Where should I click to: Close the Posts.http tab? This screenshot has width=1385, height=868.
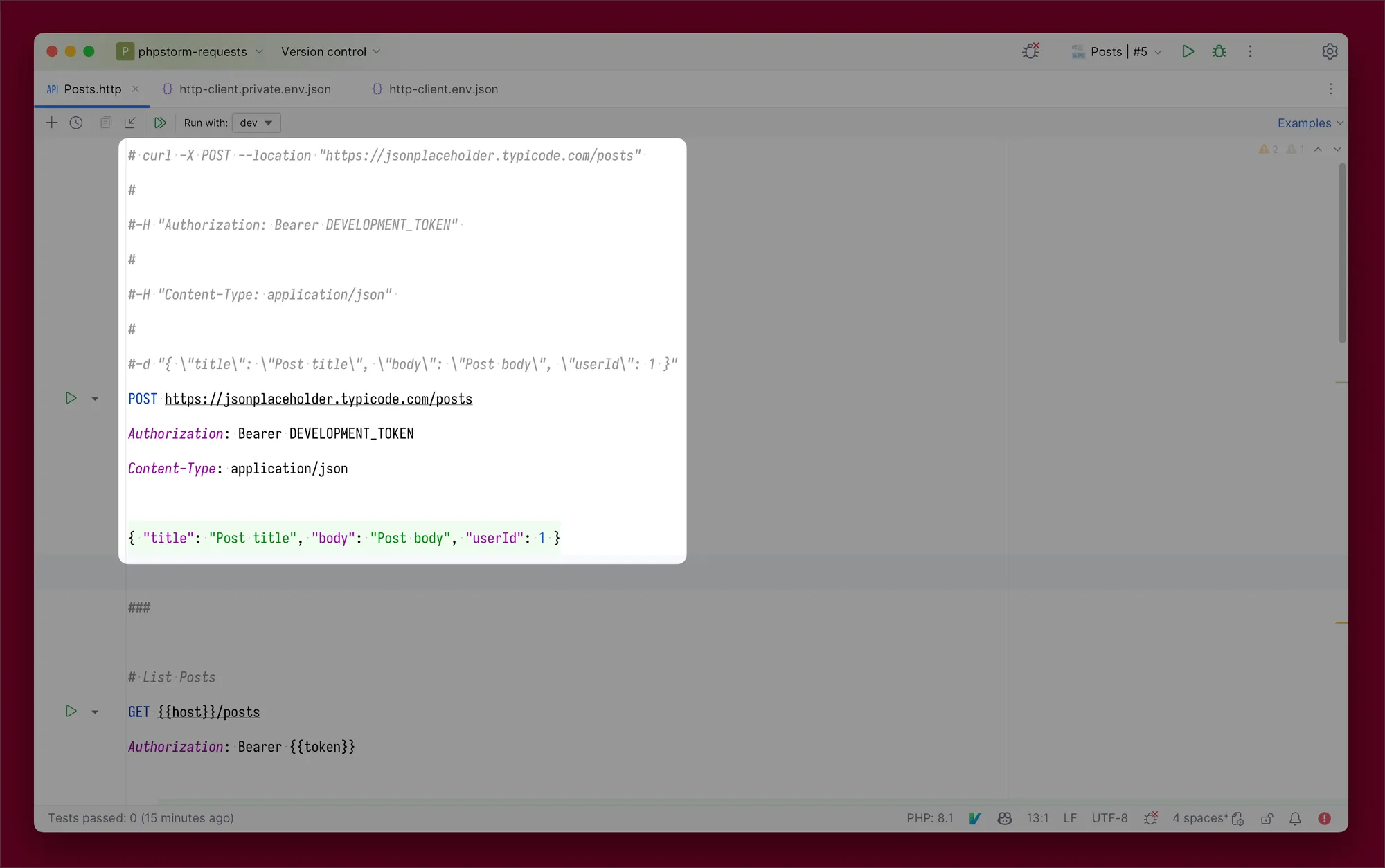pos(136,89)
